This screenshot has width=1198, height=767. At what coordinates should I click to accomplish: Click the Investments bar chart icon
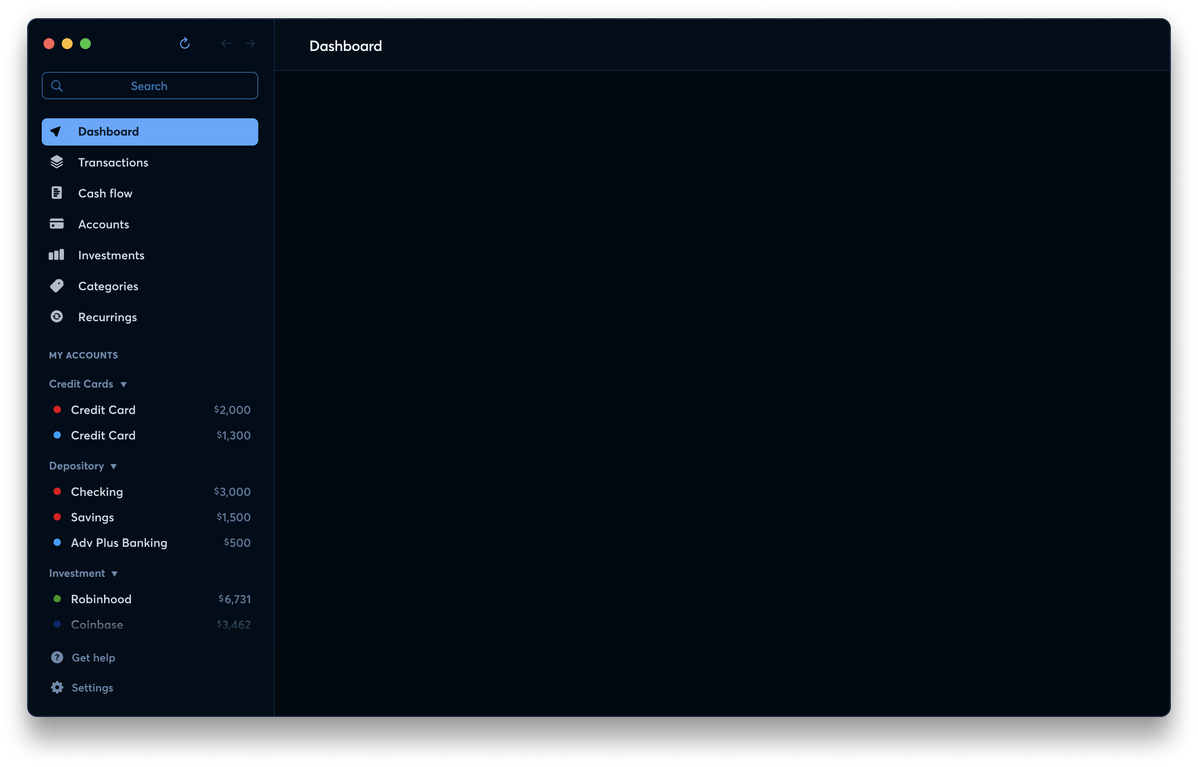(57, 255)
